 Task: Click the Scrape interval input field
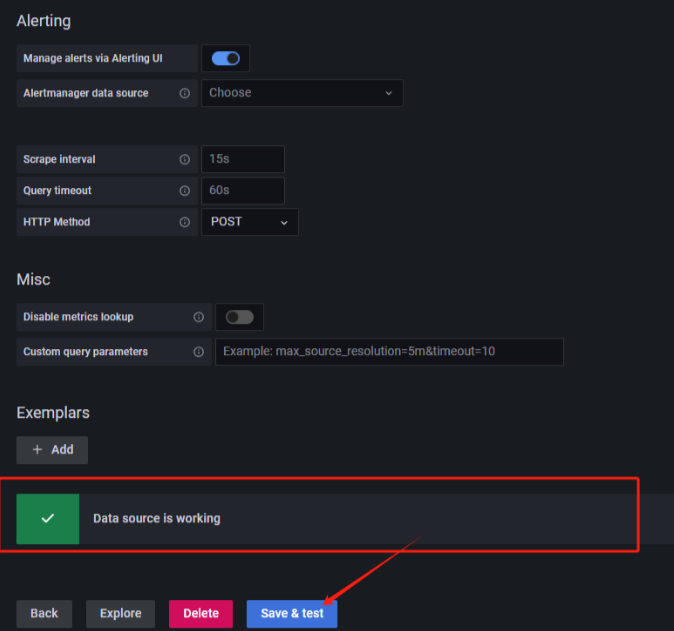(x=243, y=159)
